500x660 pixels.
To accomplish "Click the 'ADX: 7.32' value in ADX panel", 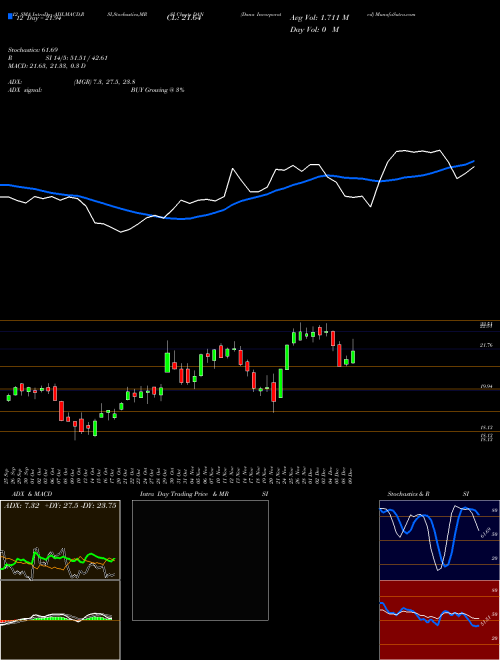I will tap(21, 506).
